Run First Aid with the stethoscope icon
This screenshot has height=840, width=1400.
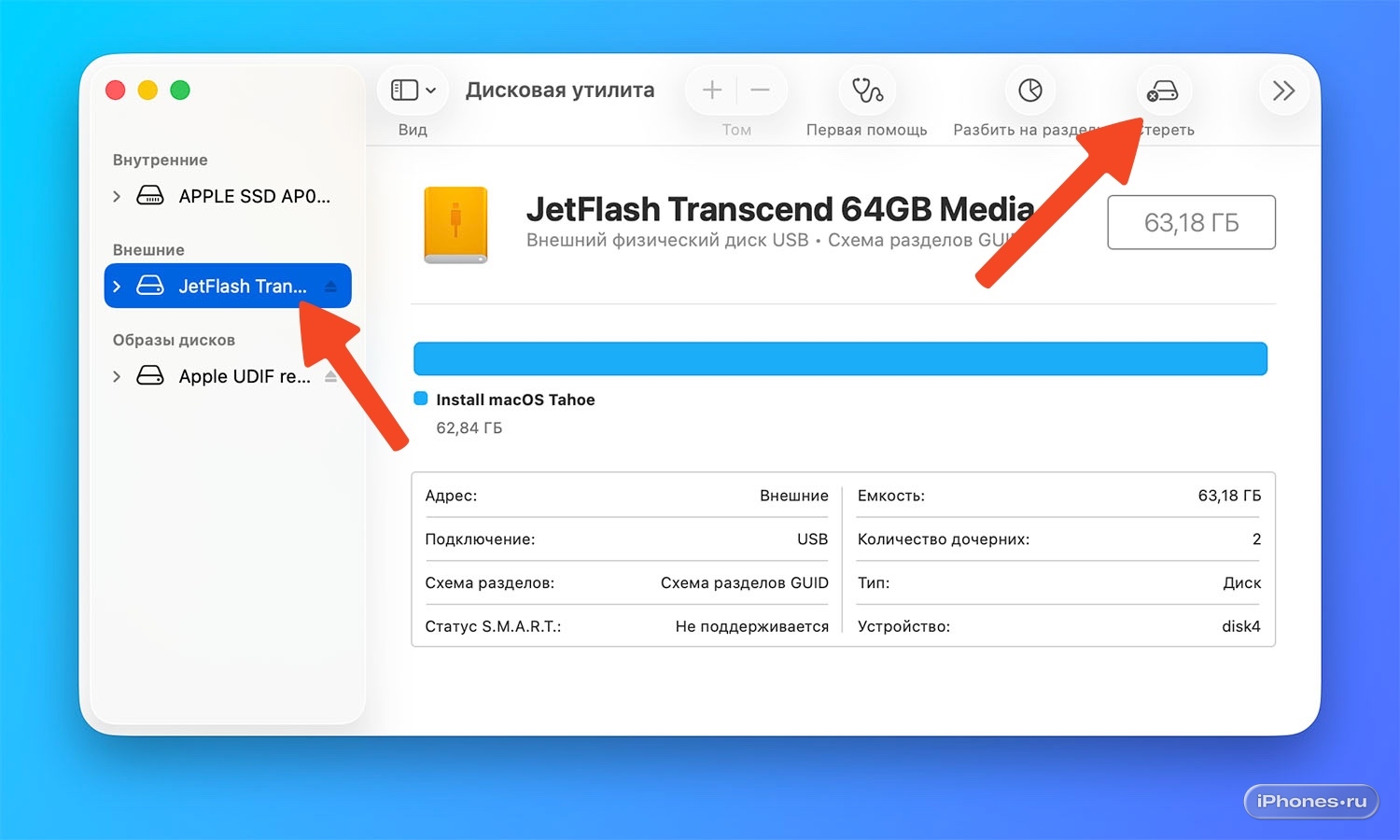coord(867,91)
